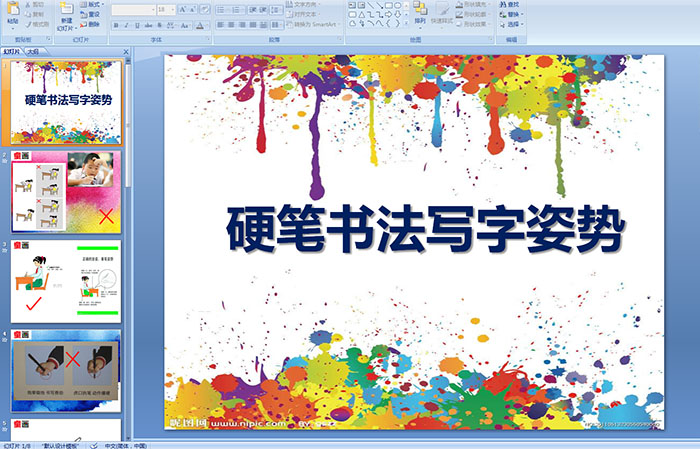Toggle Bold formatting

coord(116,25)
